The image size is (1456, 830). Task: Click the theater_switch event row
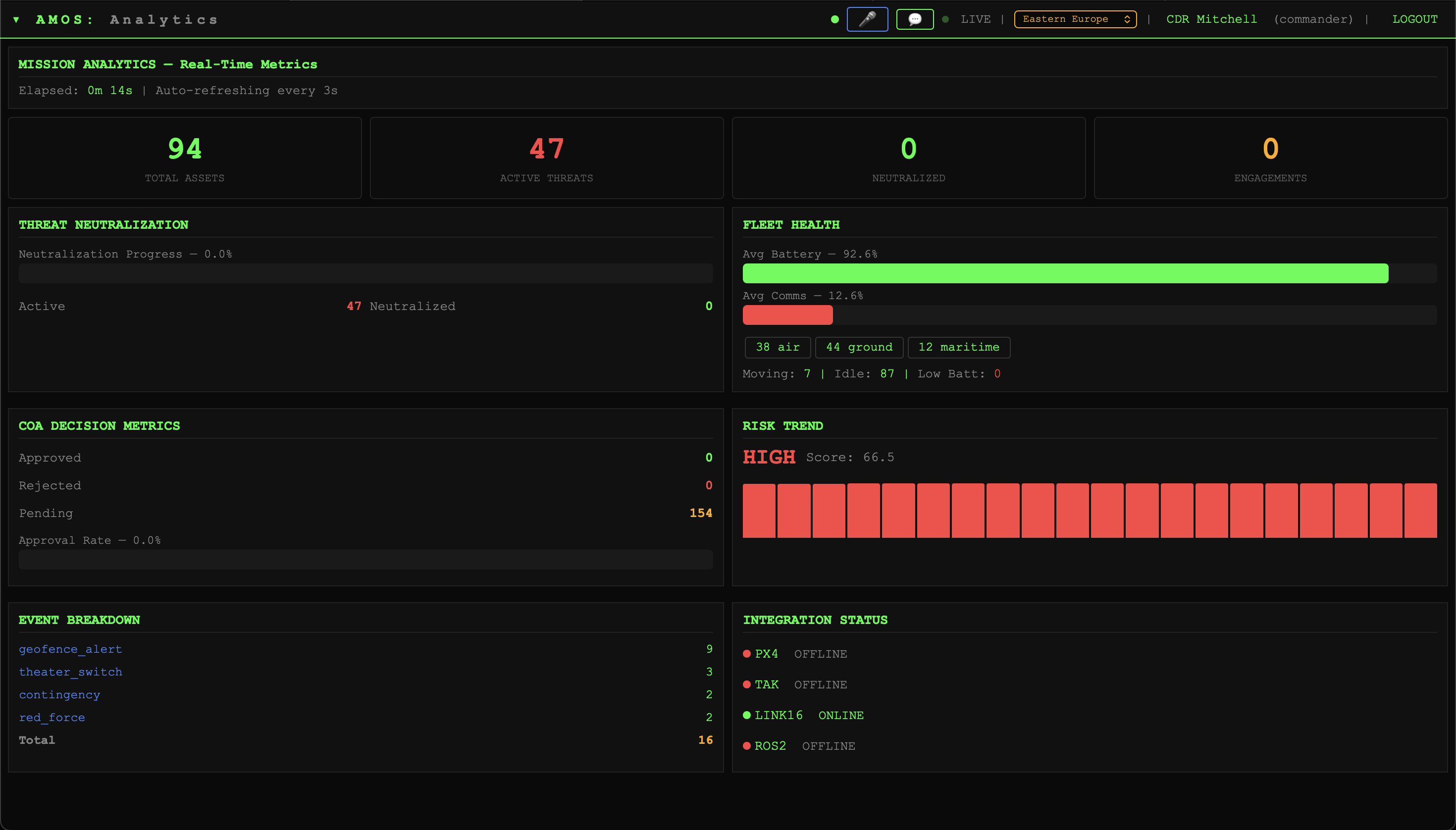[365, 672]
